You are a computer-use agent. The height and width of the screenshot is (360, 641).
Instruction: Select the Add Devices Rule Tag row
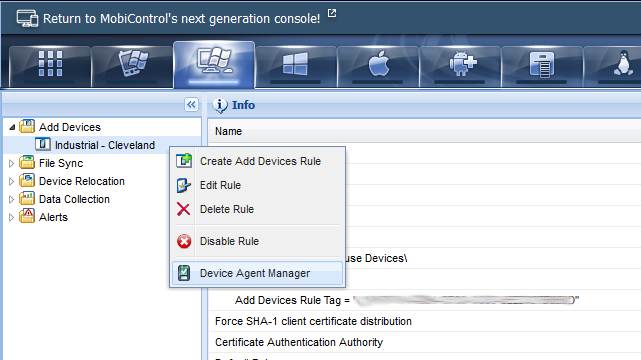click(424, 300)
